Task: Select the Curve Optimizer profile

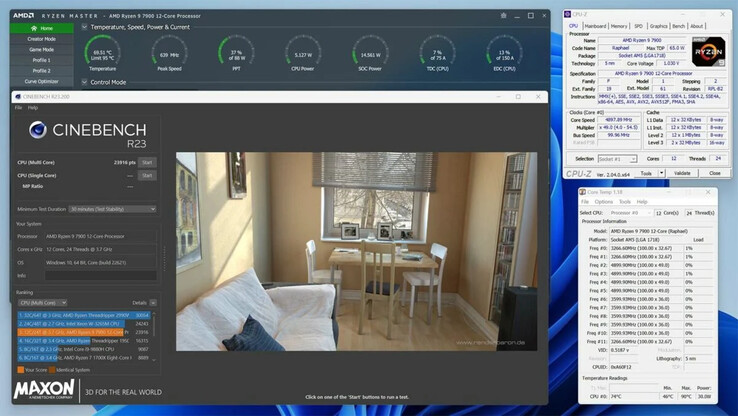Action: 41,82
